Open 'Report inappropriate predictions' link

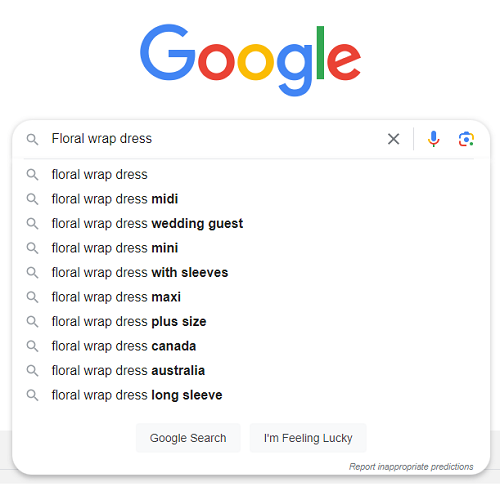pyautogui.click(x=411, y=466)
